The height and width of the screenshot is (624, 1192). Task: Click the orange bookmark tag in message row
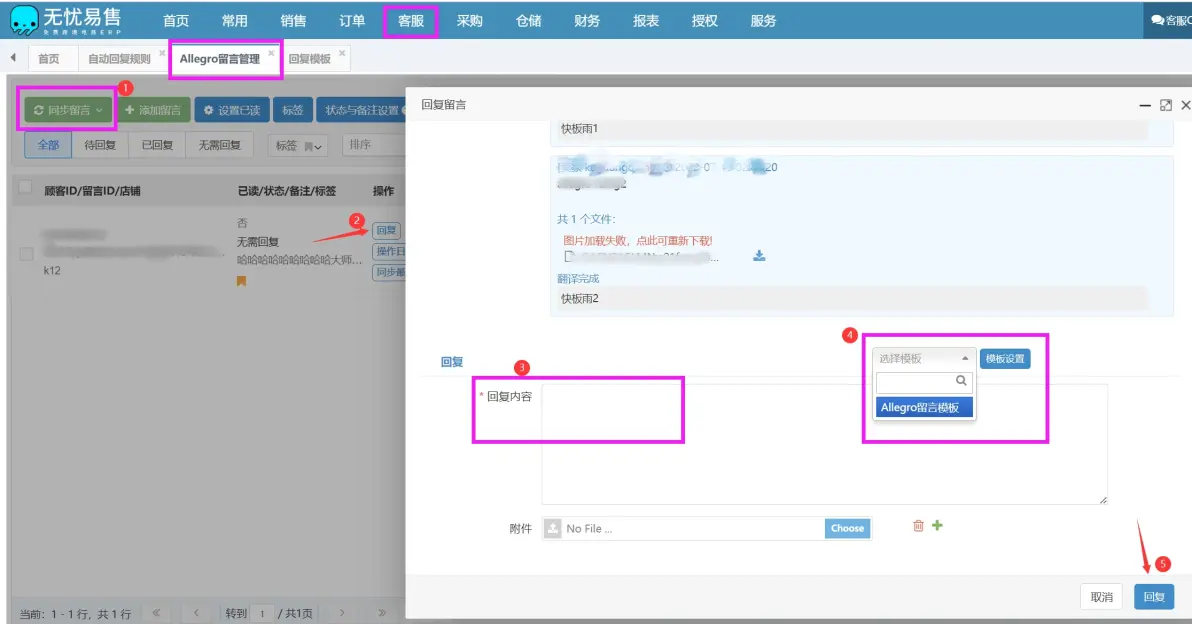click(241, 281)
